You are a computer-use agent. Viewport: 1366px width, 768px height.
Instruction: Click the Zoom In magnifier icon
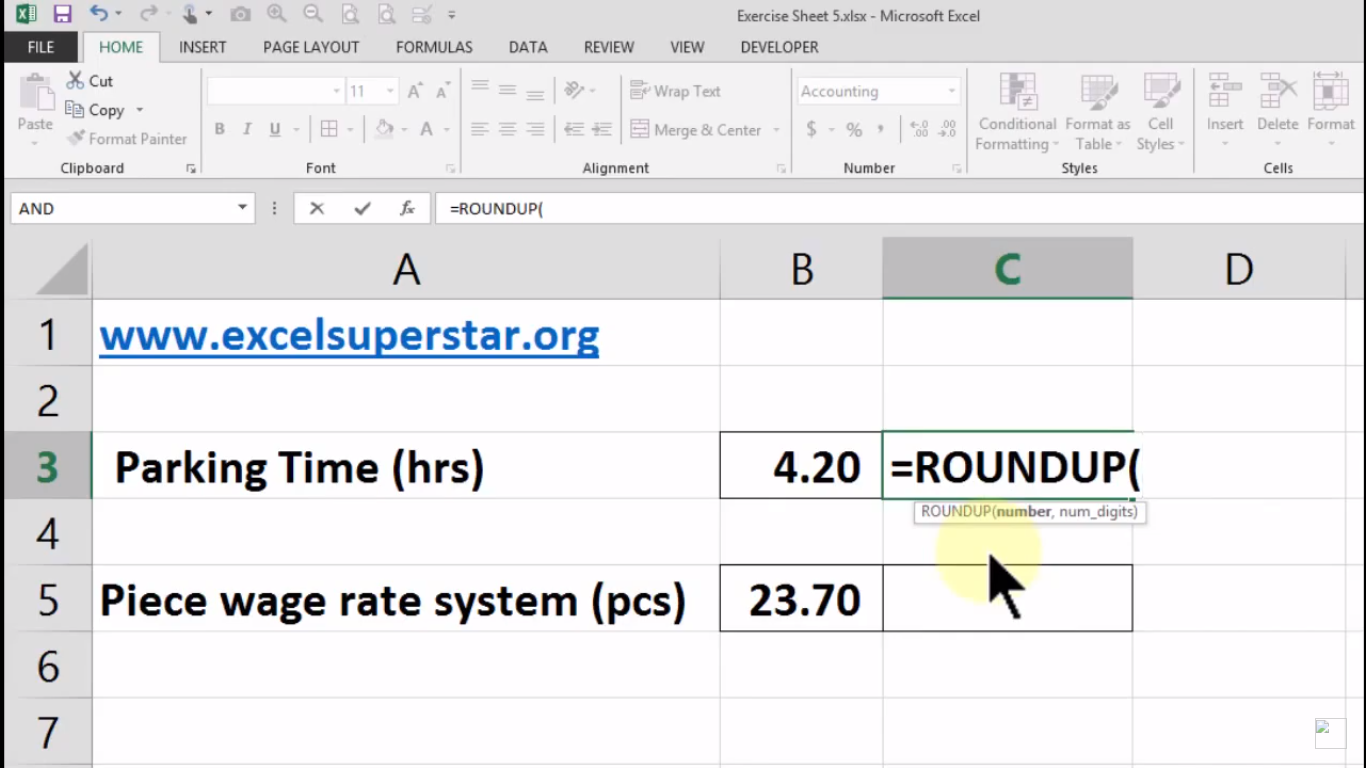277,14
